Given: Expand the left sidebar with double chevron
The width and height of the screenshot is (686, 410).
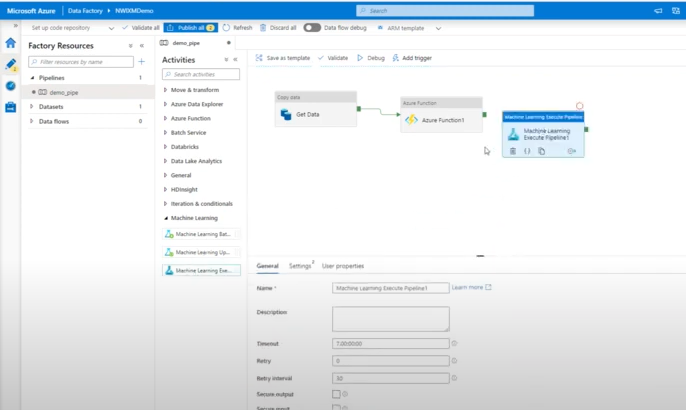Looking at the screenshot, I should click(15, 26).
